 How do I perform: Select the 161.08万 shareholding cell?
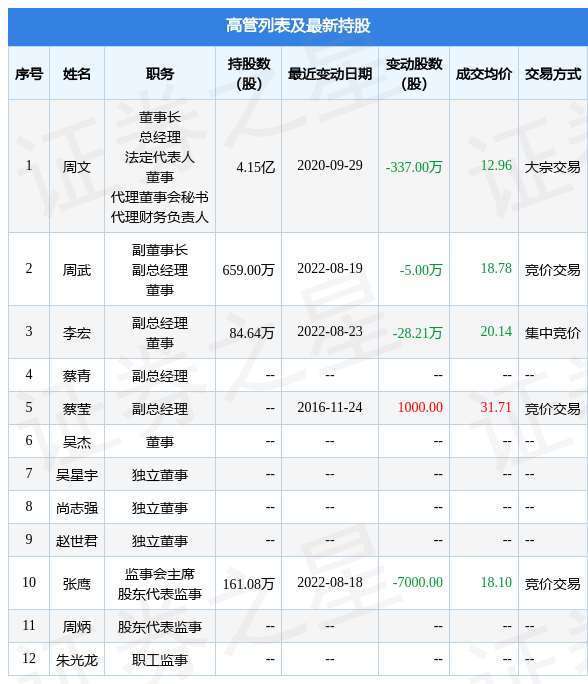[x=249, y=584]
